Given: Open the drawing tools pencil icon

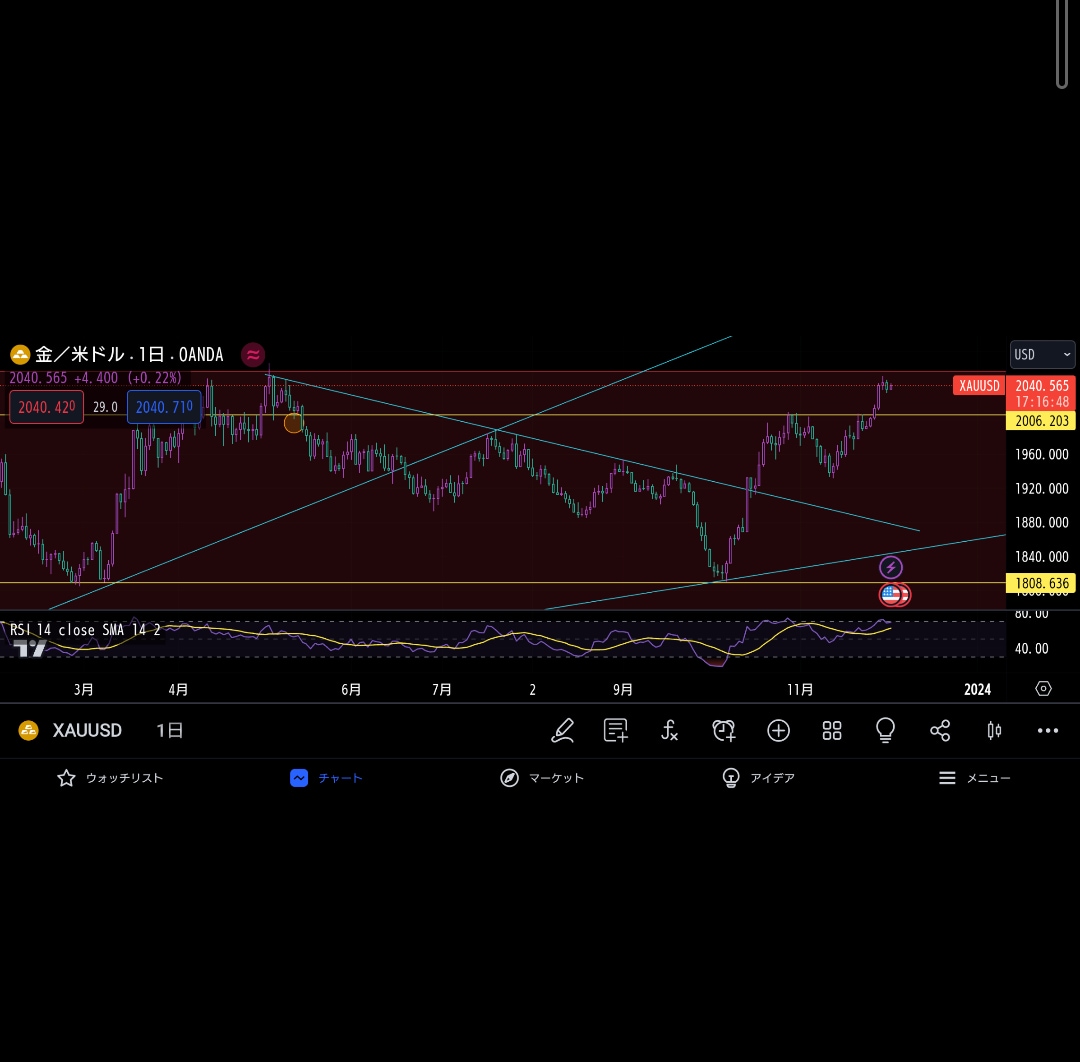Looking at the screenshot, I should [563, 731].
